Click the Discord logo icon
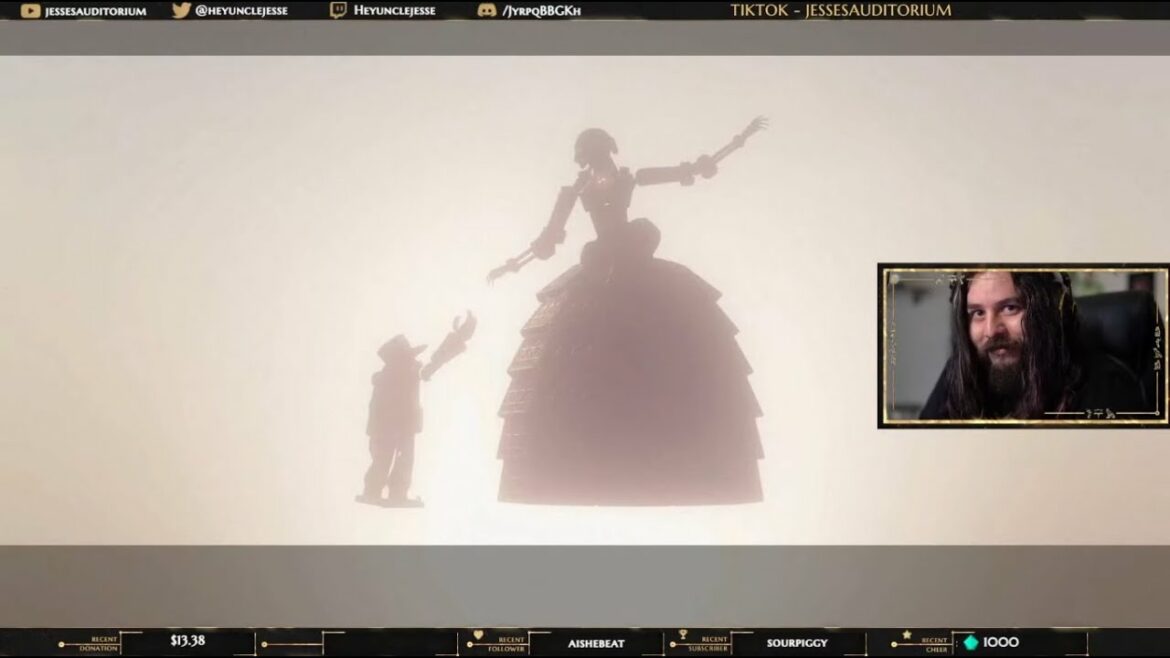Screen dimensions: 1170x658 coord(487,11)
